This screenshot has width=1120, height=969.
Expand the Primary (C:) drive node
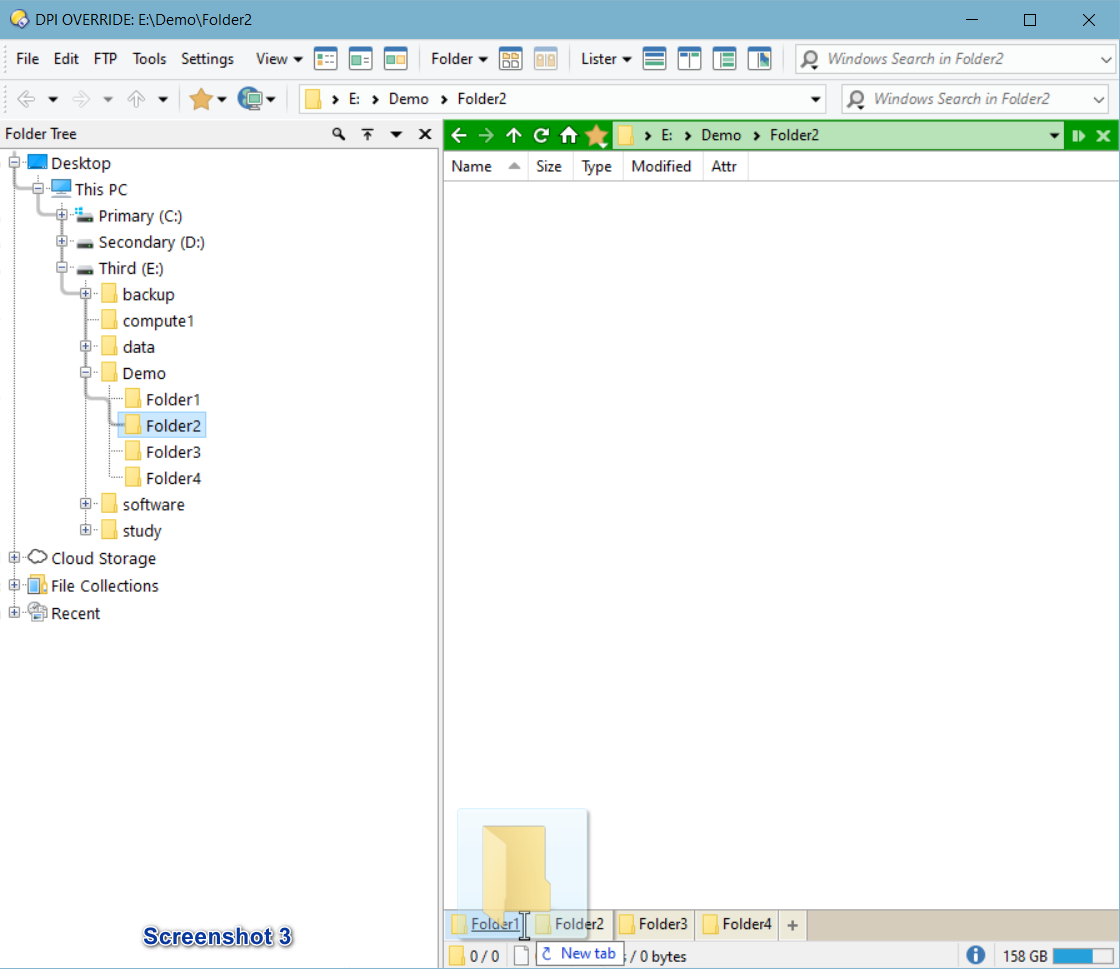tap(62, 215)
